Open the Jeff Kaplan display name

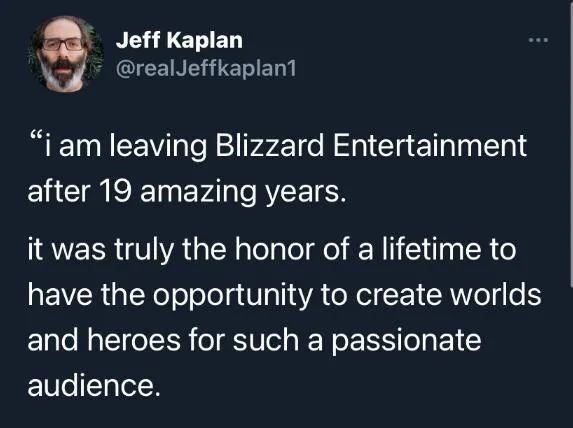179,40
